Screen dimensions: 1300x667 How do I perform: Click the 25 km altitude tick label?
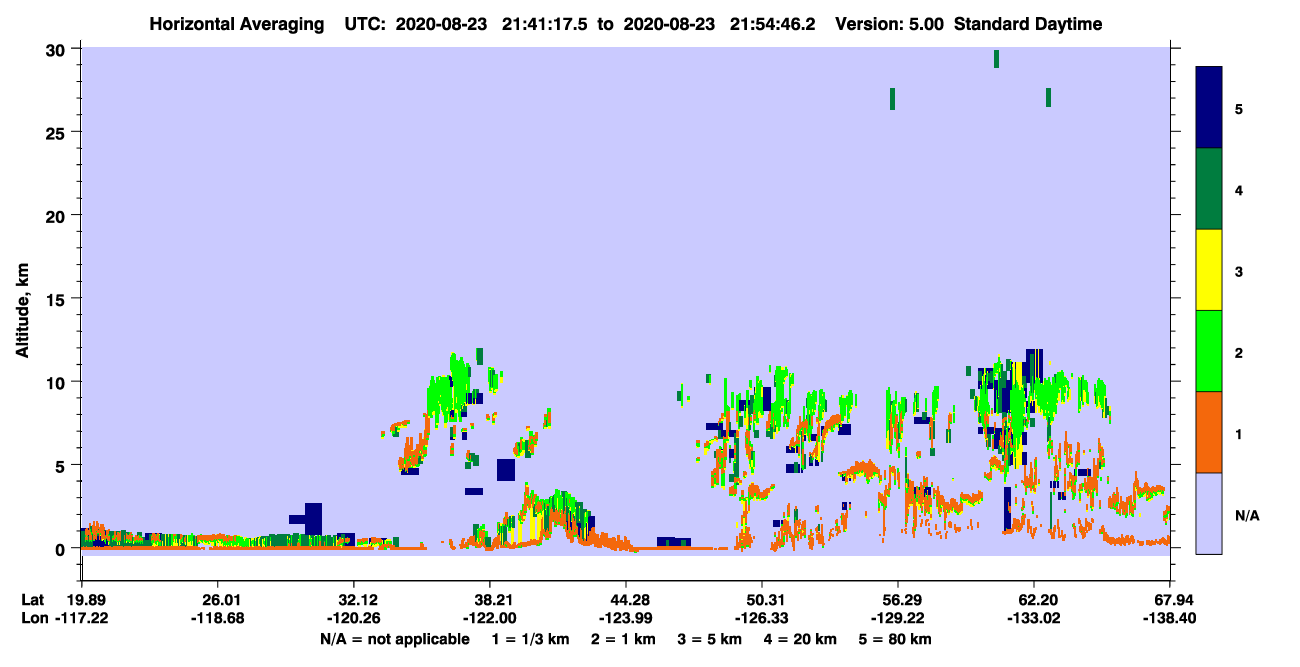[x=56, y=132]
